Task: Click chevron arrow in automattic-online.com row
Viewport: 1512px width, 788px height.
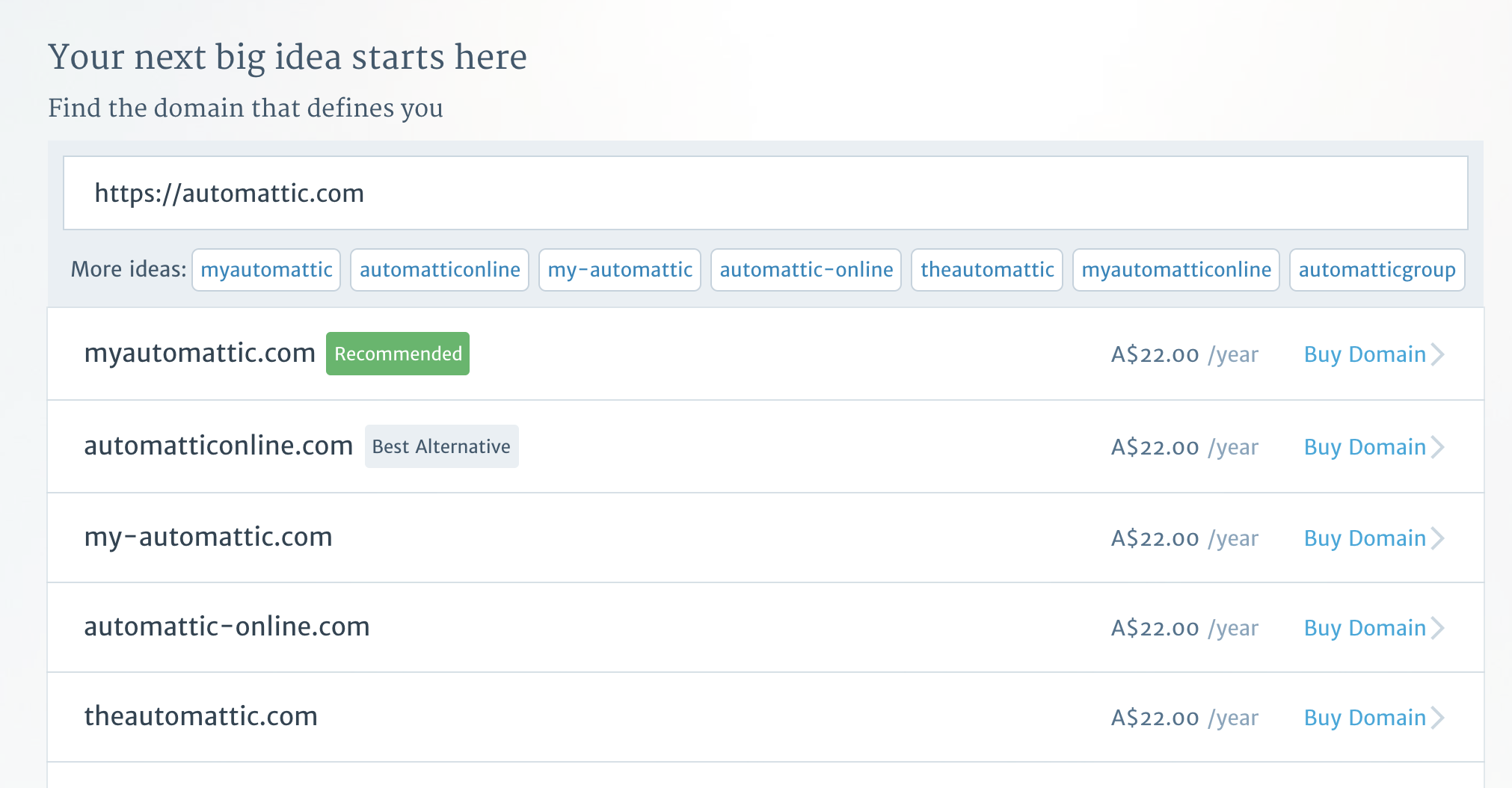Action: click(x=1437, y=628)
